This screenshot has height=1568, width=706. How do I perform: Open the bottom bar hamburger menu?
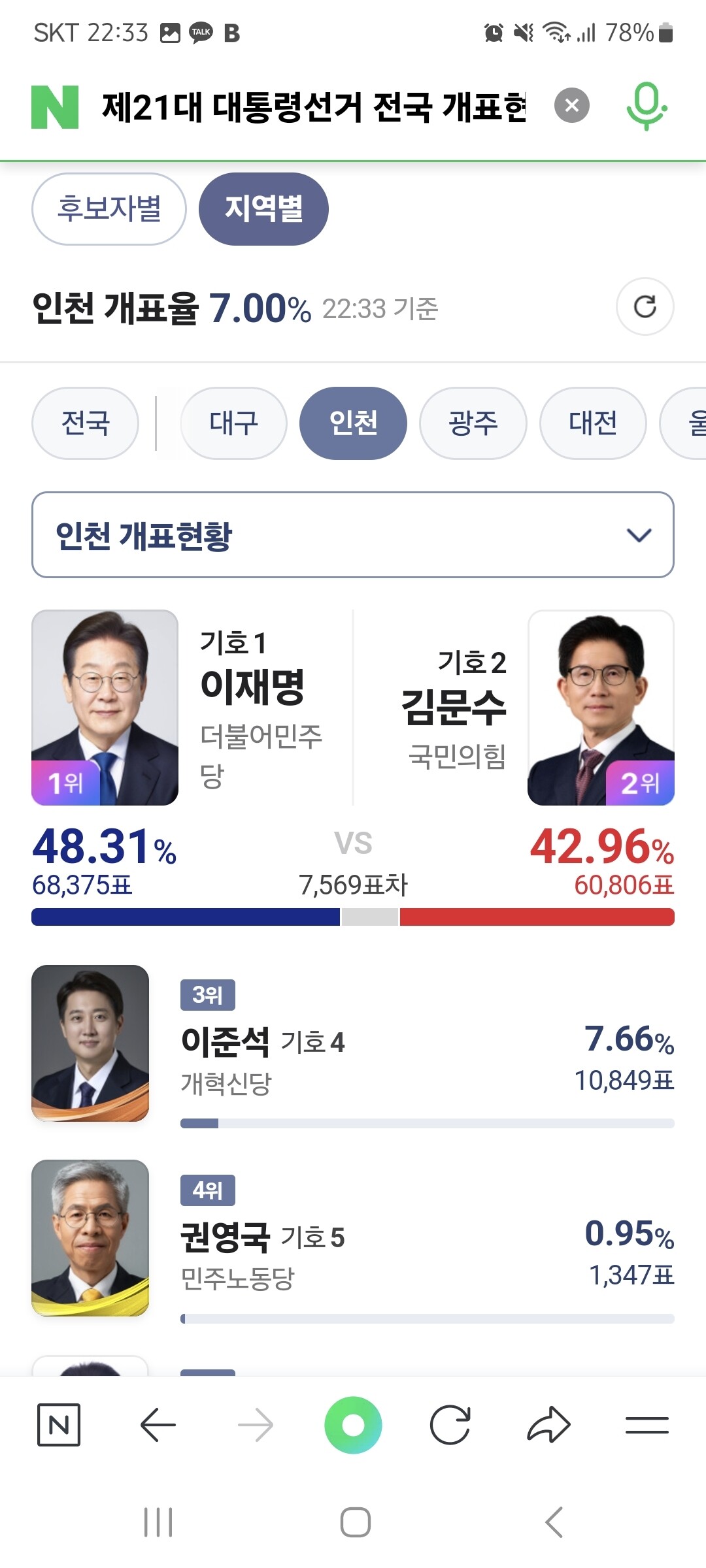click(647, 1424)
